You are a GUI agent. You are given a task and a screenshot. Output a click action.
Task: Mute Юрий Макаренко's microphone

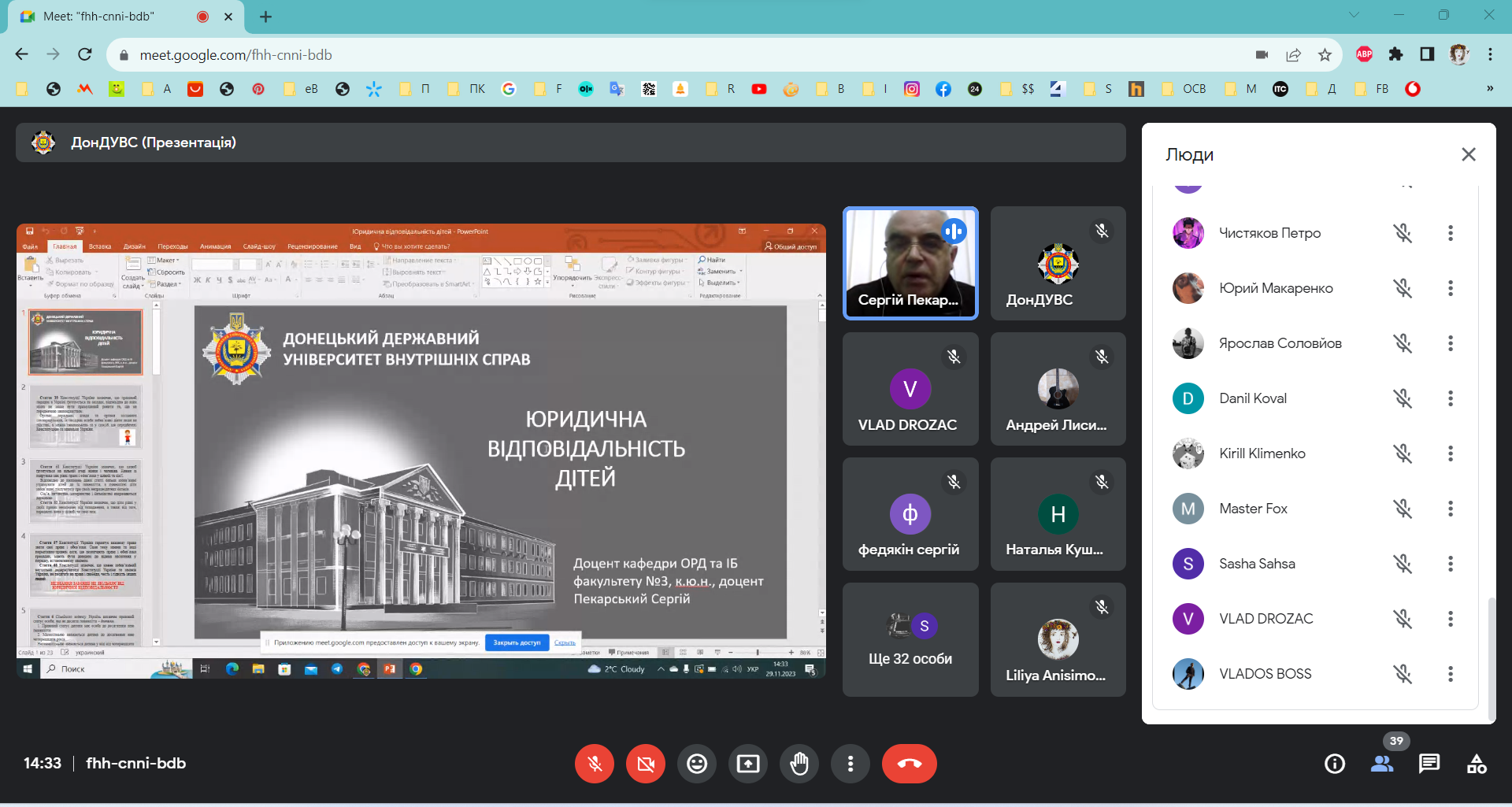(1403, 288)
